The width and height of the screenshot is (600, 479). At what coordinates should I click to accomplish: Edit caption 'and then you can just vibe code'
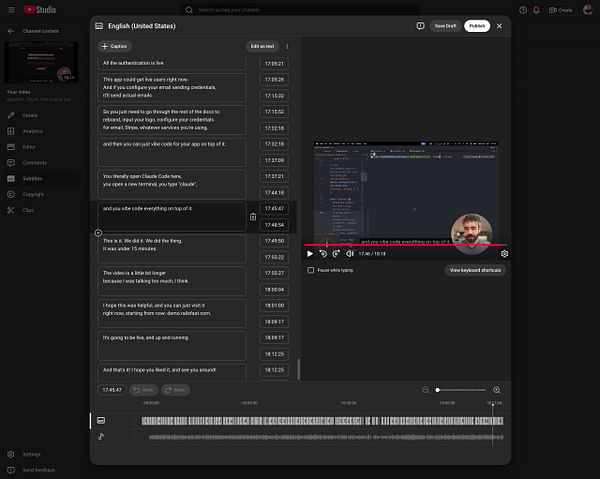pos(172,152)
